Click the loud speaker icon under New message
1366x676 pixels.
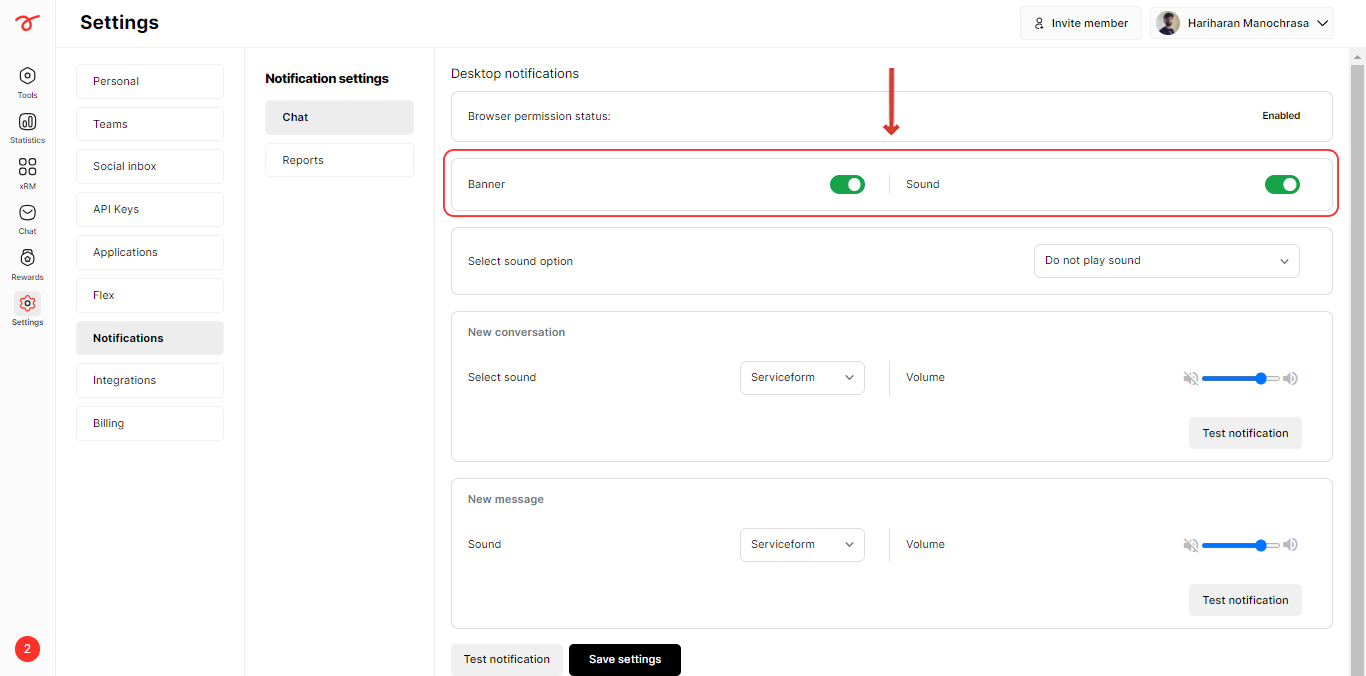coord(1290,545)
